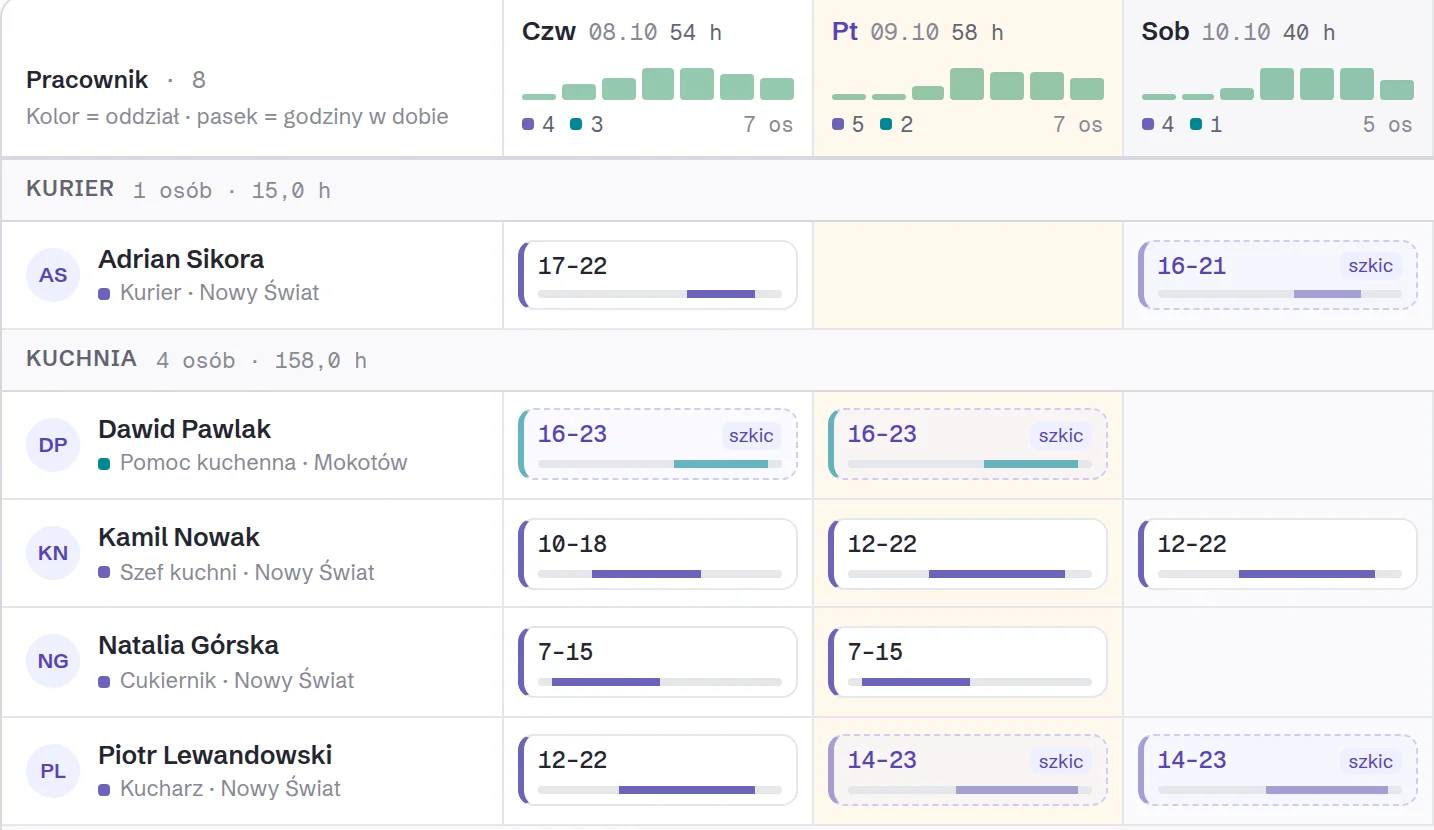This screenshot has height=830, width=1434.
Task: Click the szkic badge on Piotr Lewandowski's Friday shift
Action: point(1060,761)
